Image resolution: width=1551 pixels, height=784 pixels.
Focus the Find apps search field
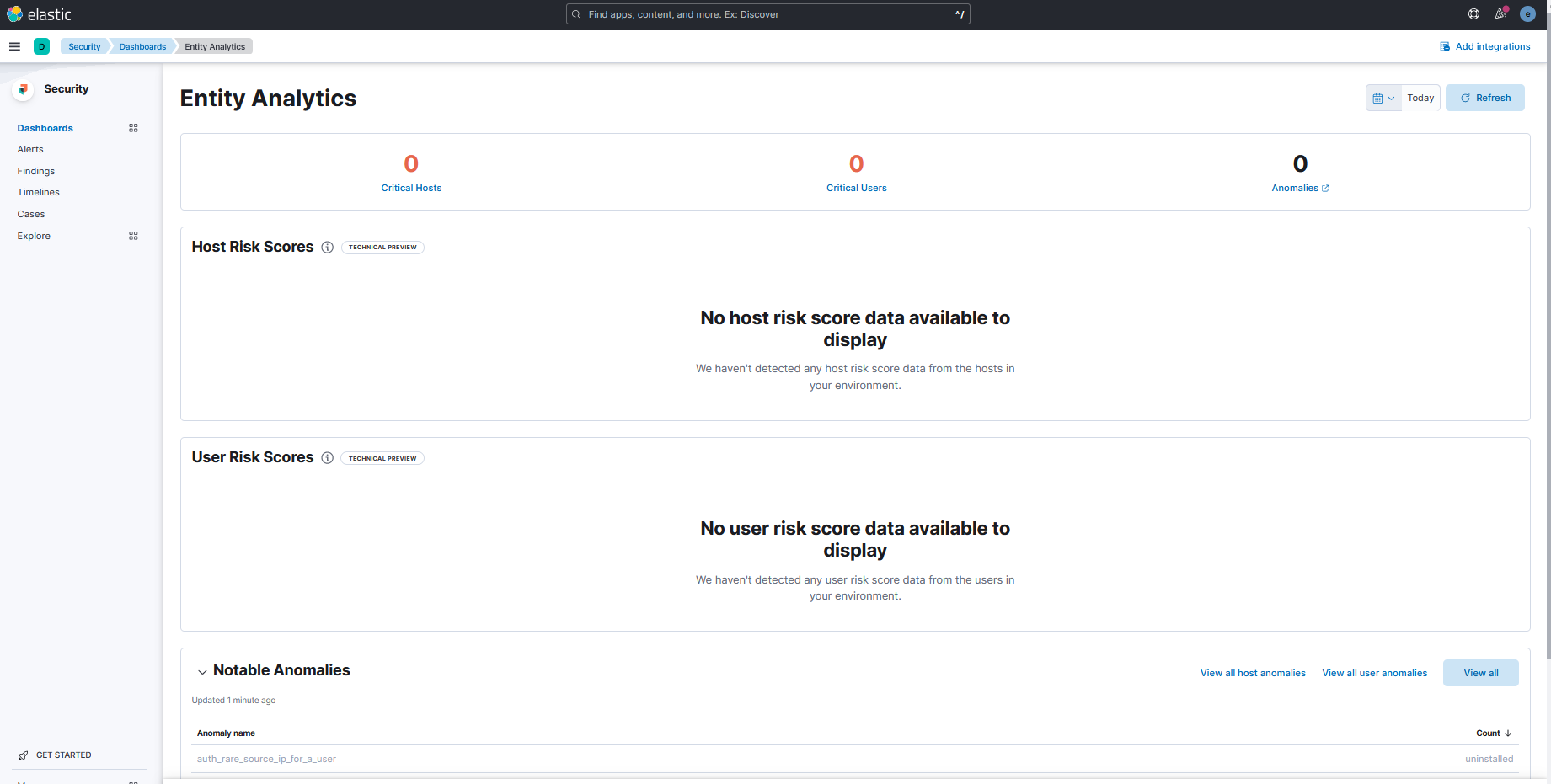pyautogui.click(x=768, y=14)
